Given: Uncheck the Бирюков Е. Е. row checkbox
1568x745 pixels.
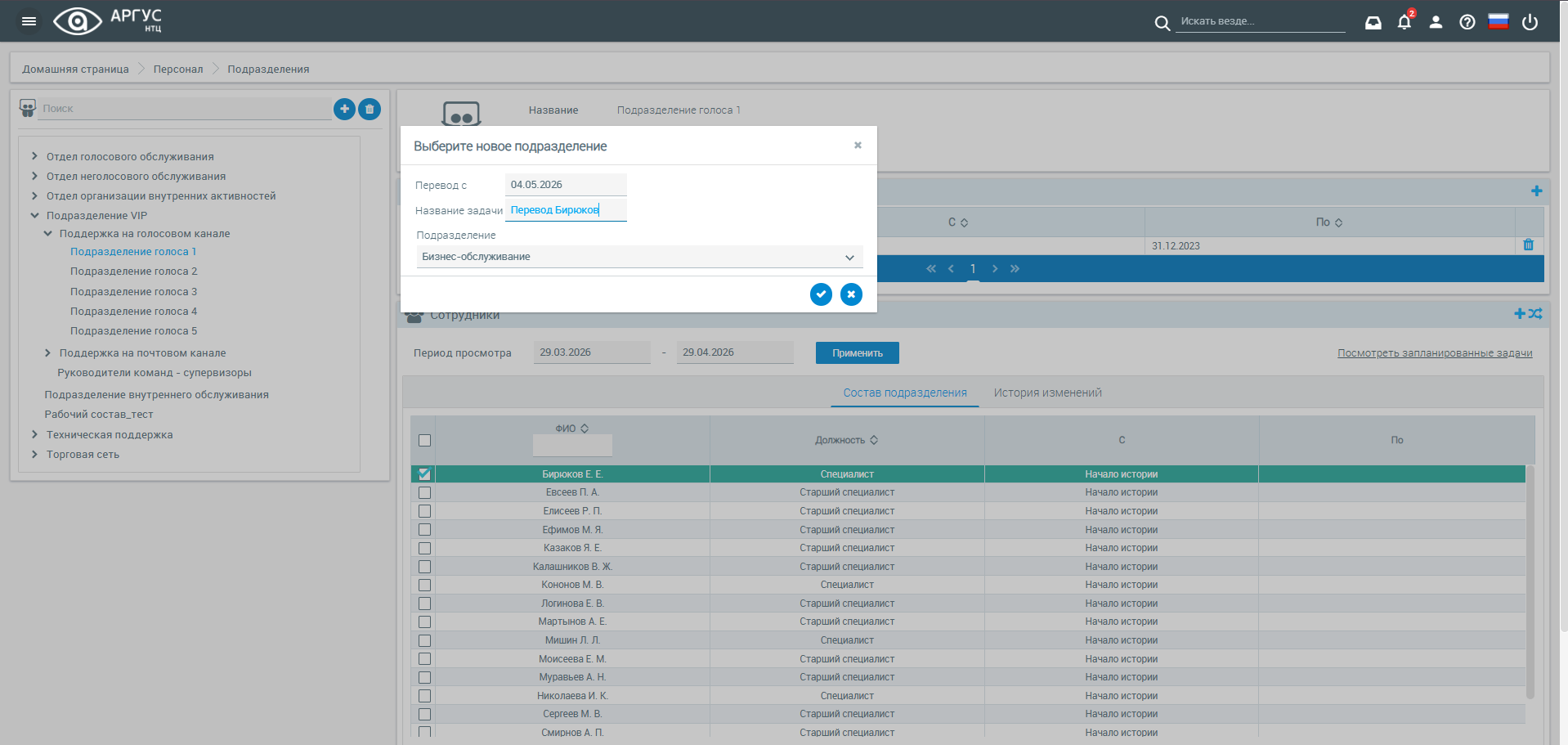Looking at the screenshot, I should [424, 473].
